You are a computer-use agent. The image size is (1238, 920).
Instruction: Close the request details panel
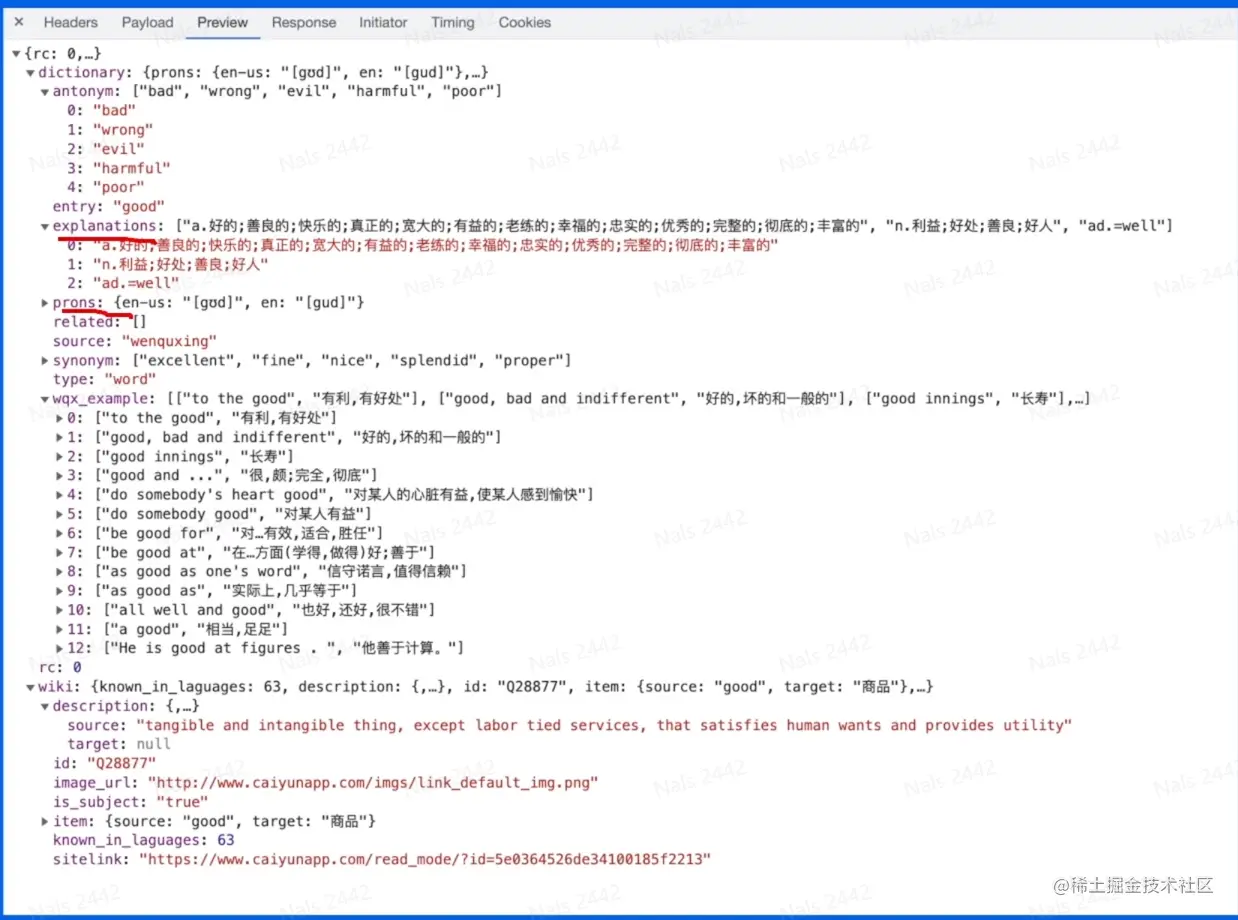19,22
